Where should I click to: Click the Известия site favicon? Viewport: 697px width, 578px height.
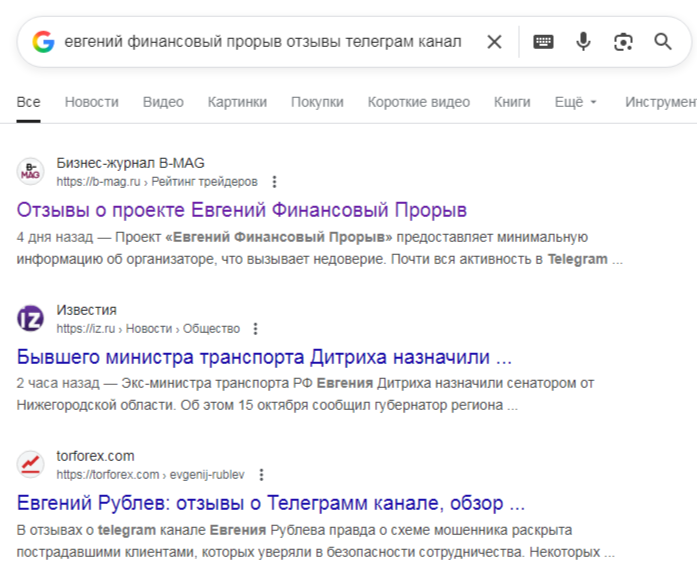31,318
